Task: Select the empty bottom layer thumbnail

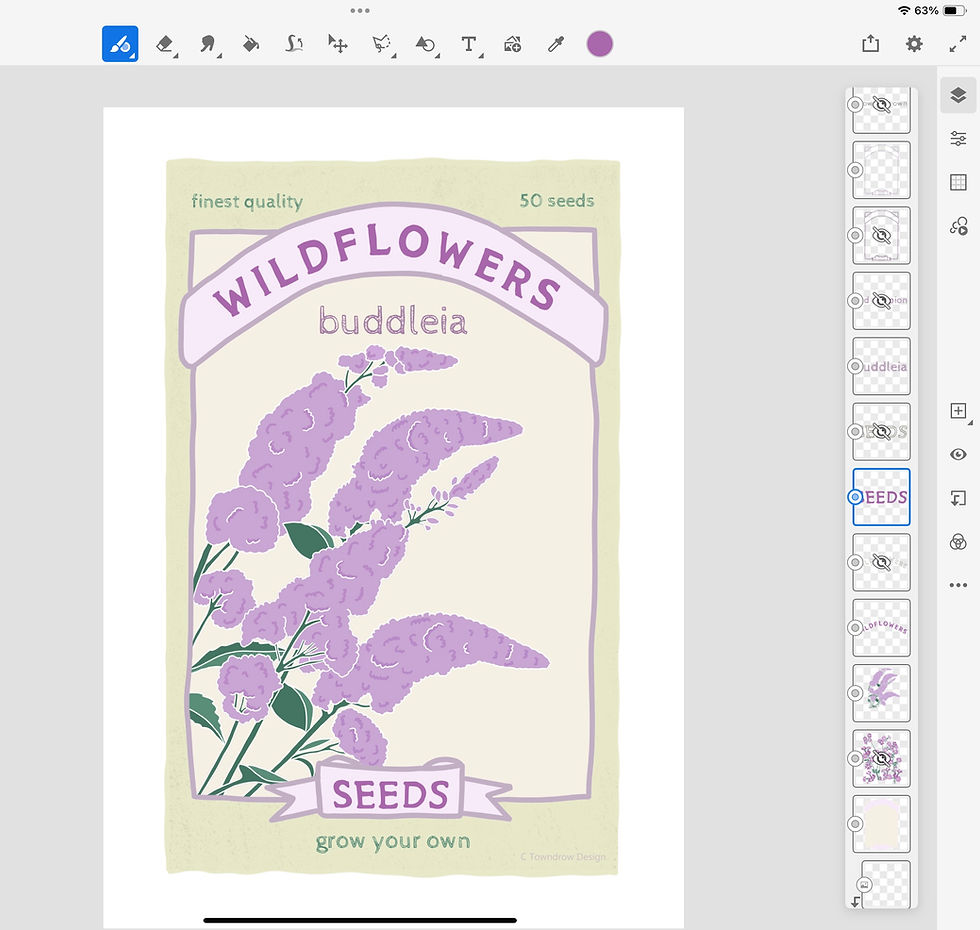Action: (x=886, y=884)
